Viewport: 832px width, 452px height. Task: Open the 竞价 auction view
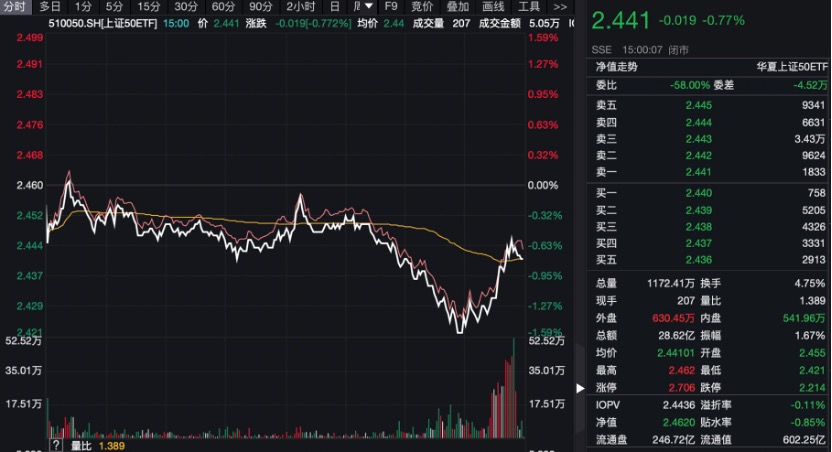pos(422,7)
